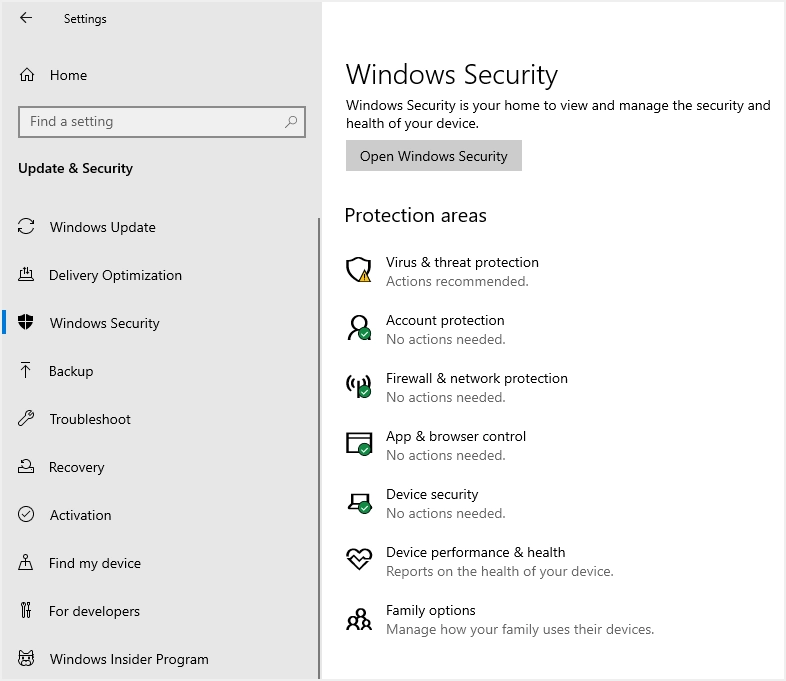Click the sidebar vertical scrollbar

click(319, 448)
